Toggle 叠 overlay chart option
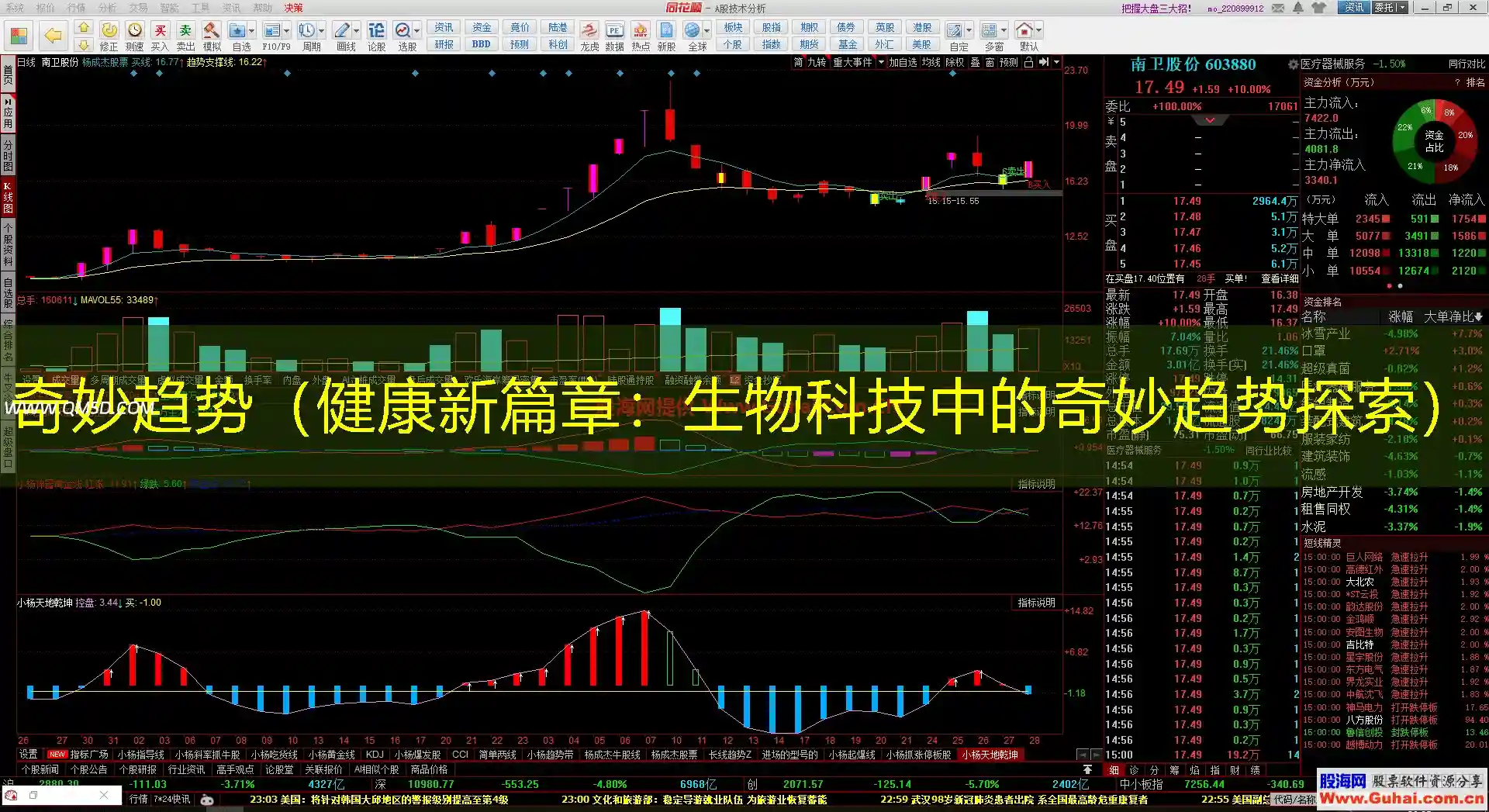This screenshot has height=812, width=1489. click(x=975, y=62)
